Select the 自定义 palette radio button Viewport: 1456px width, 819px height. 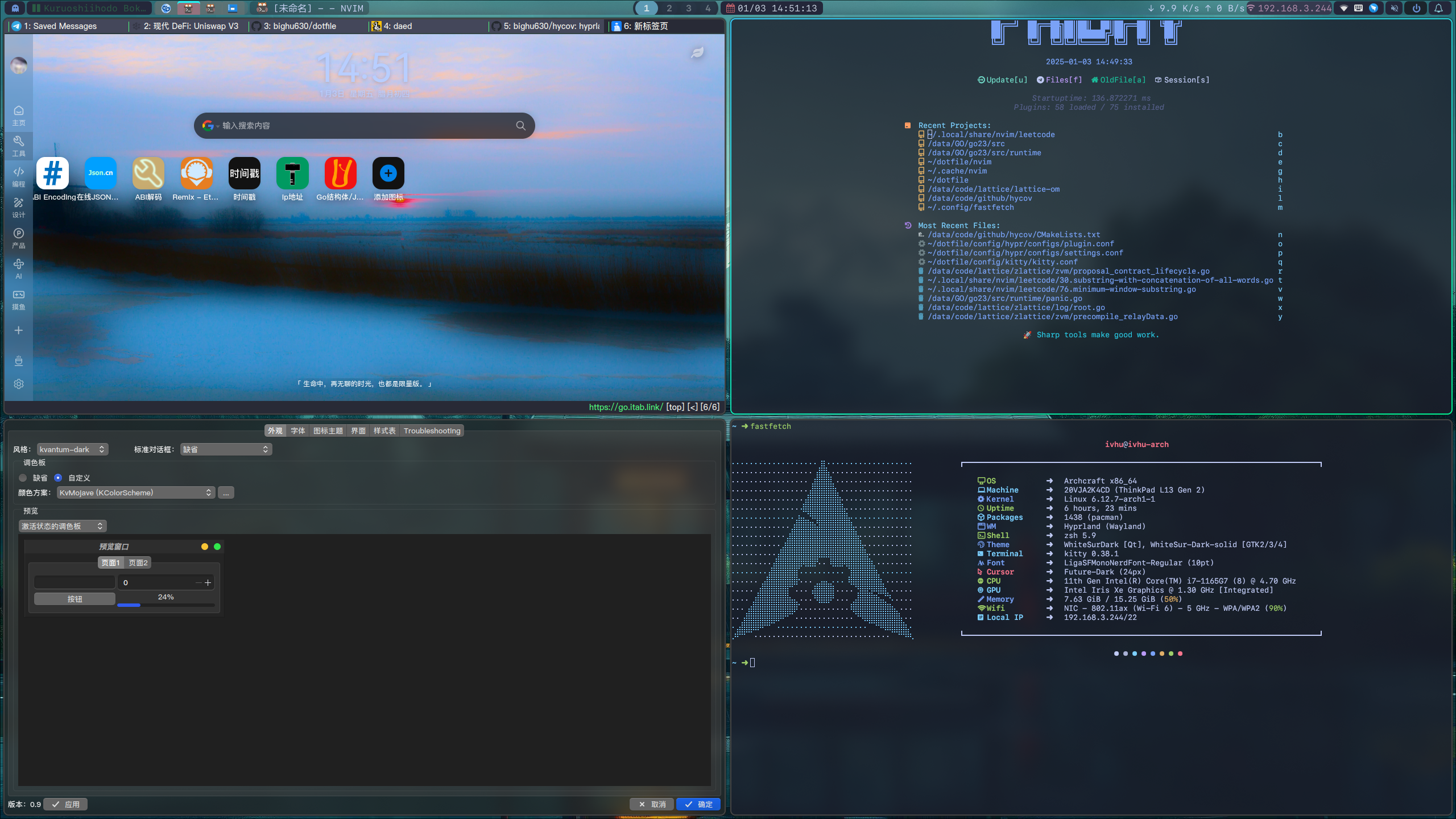pos(58,478)
